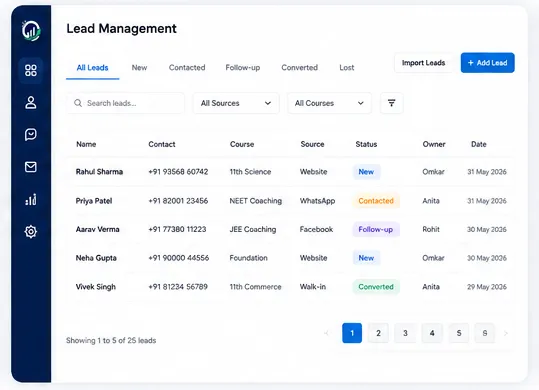This screenshot has height=390, width=539.
Task: Click the Name column header
Action: 86,144
